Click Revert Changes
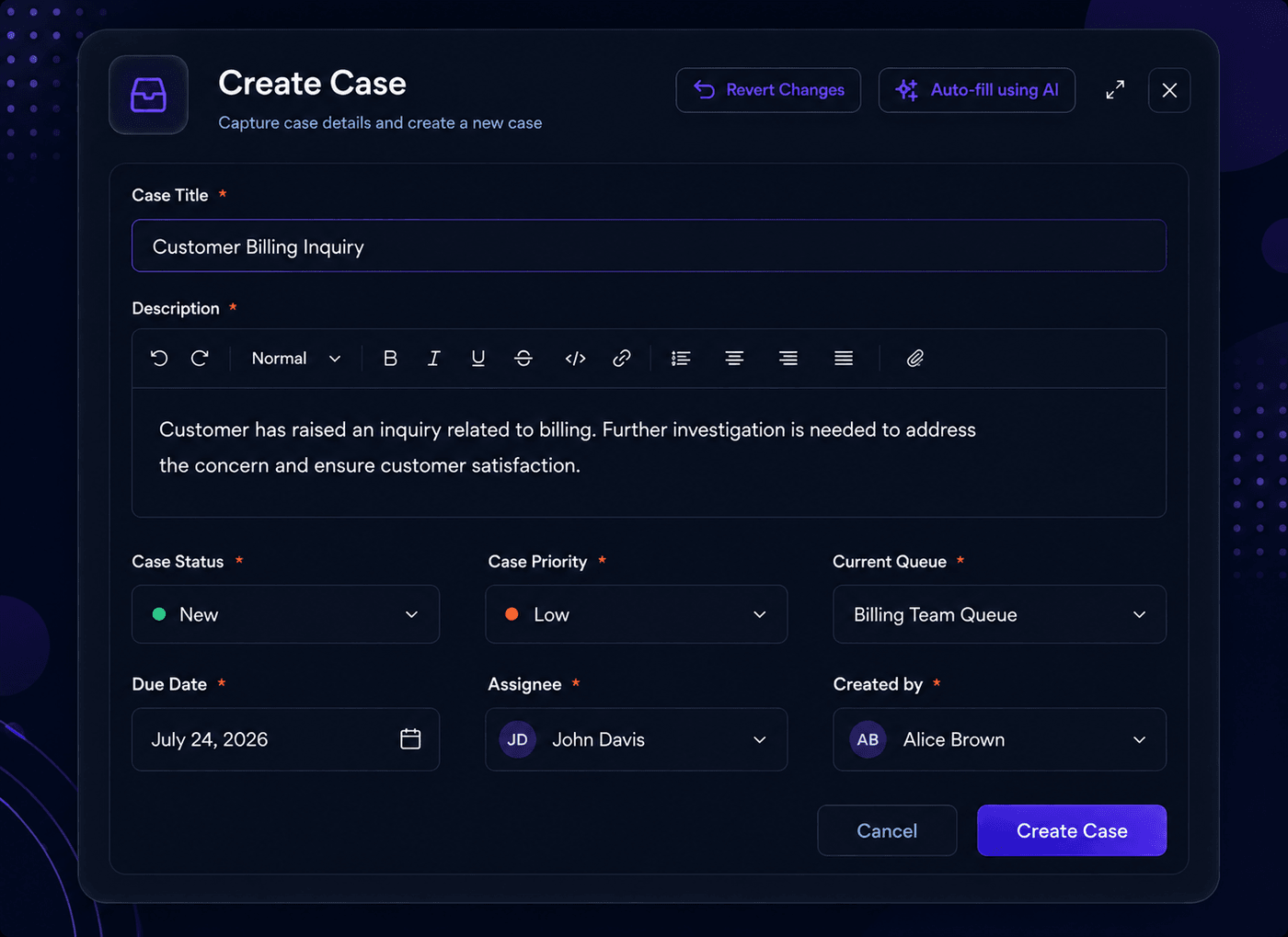The height and width of the screenshot is (937, 1288). click(768, 90)
